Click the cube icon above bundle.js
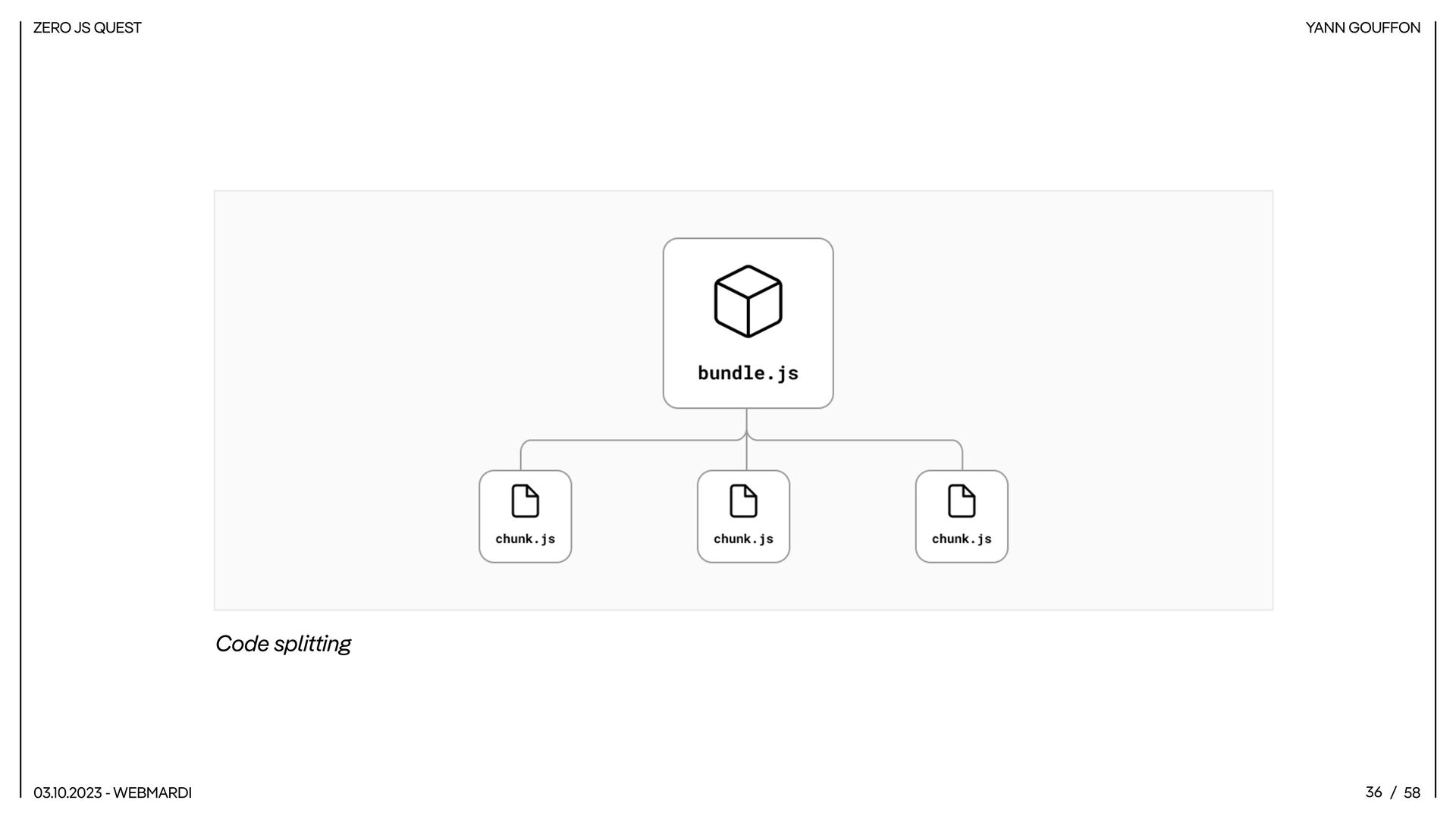Image resolution: width=1456 pixels, height=819 pixels. 748,301
